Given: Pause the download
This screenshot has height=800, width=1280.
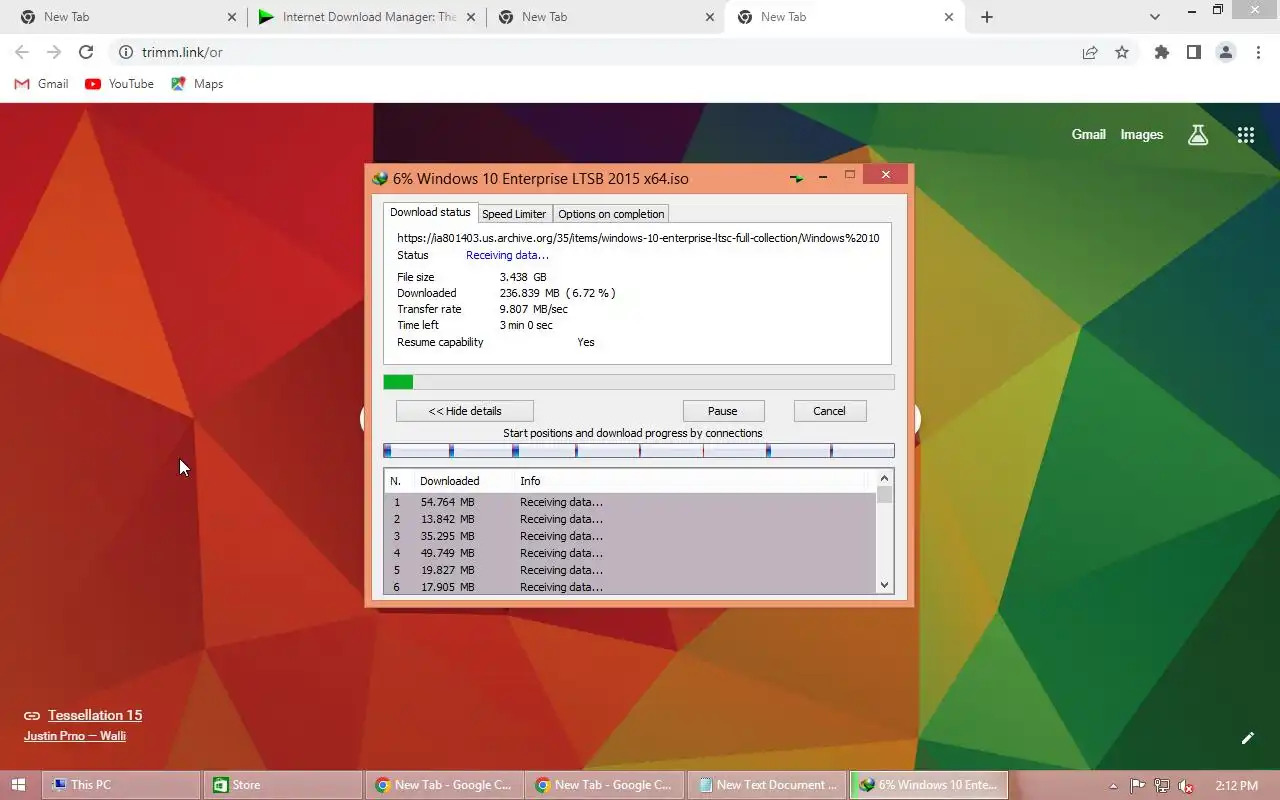Looking at the screenshot, I should coord(723,411).
